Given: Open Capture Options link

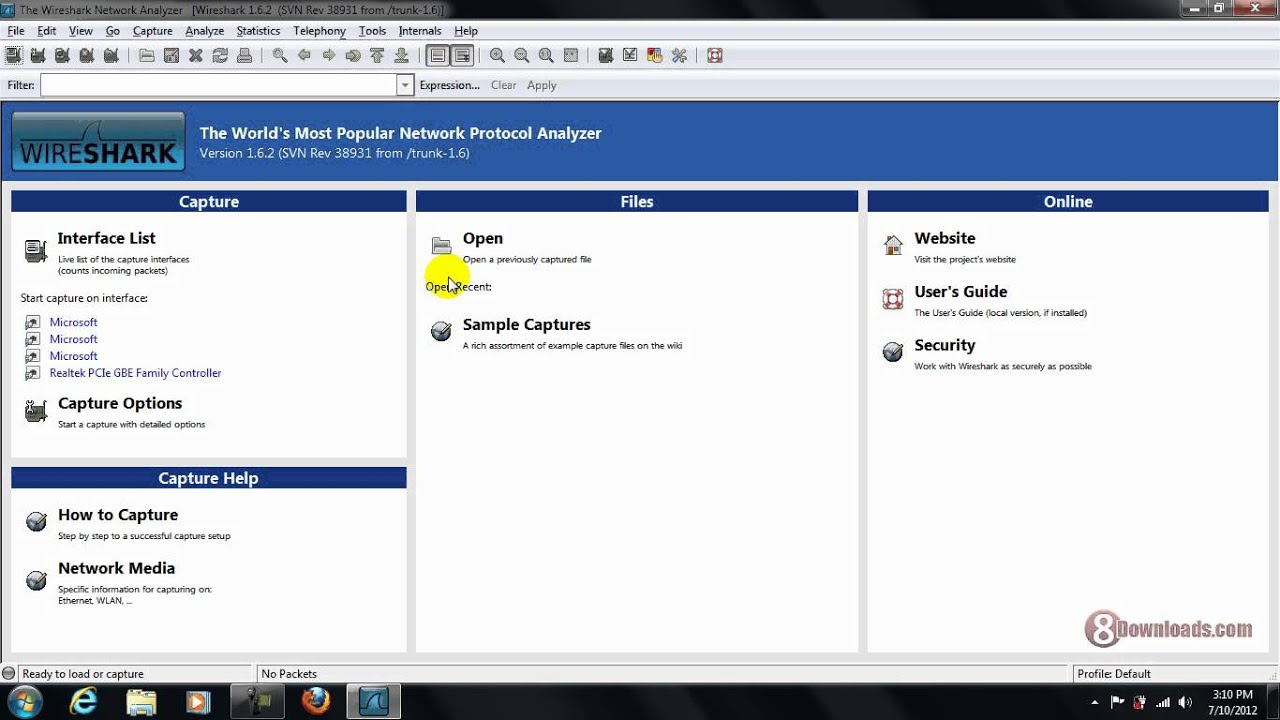Looking at the screenshot, I should coord(120,403).
